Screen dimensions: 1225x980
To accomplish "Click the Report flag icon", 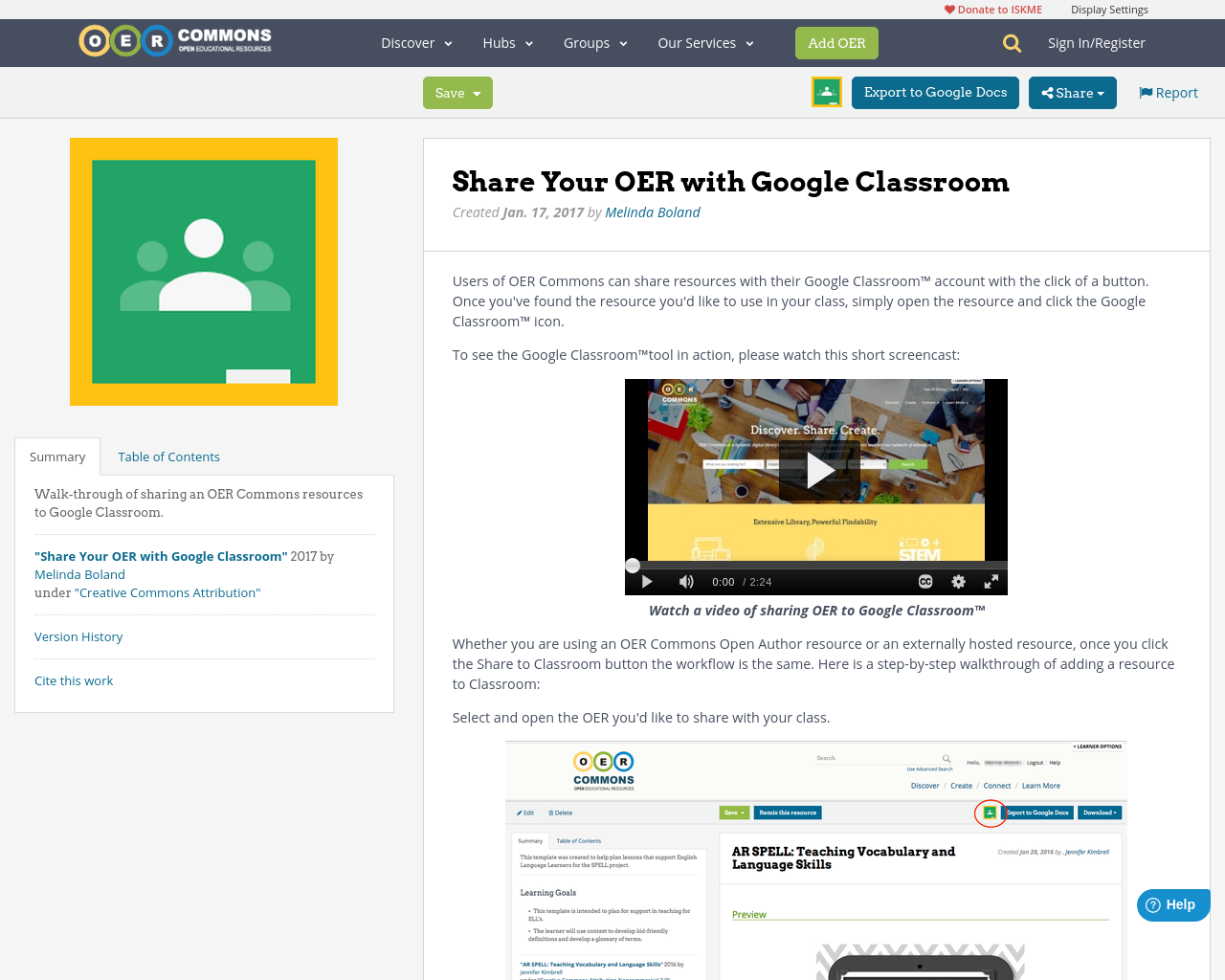I will 1146,91.
